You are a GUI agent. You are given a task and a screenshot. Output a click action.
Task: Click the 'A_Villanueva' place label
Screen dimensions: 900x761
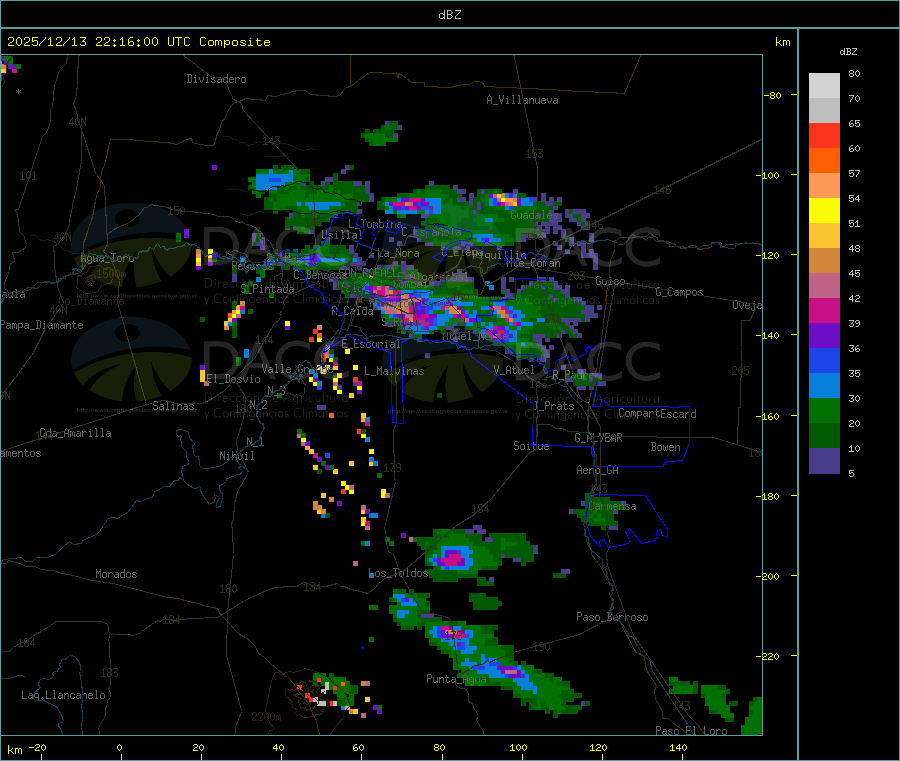[522, 100]
